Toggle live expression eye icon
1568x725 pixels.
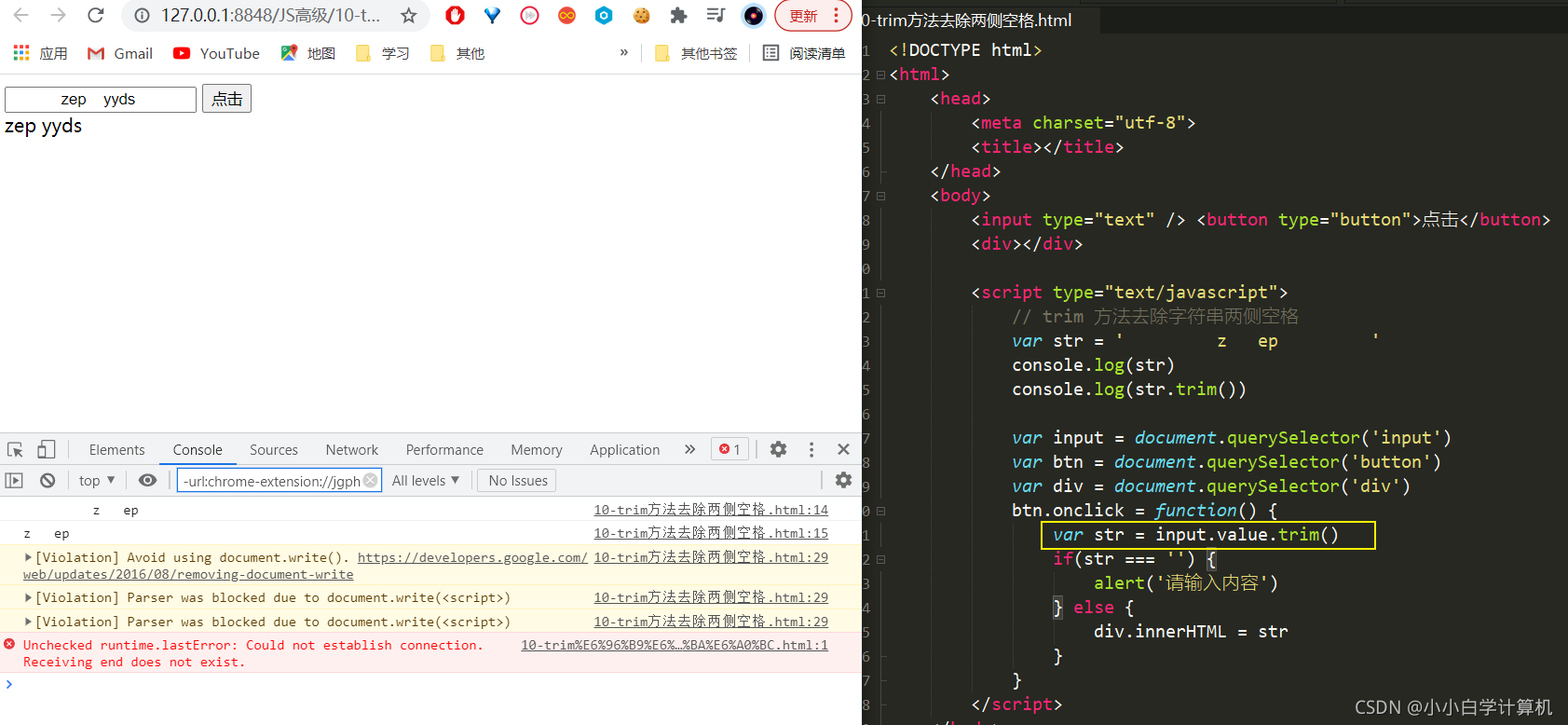147,480
